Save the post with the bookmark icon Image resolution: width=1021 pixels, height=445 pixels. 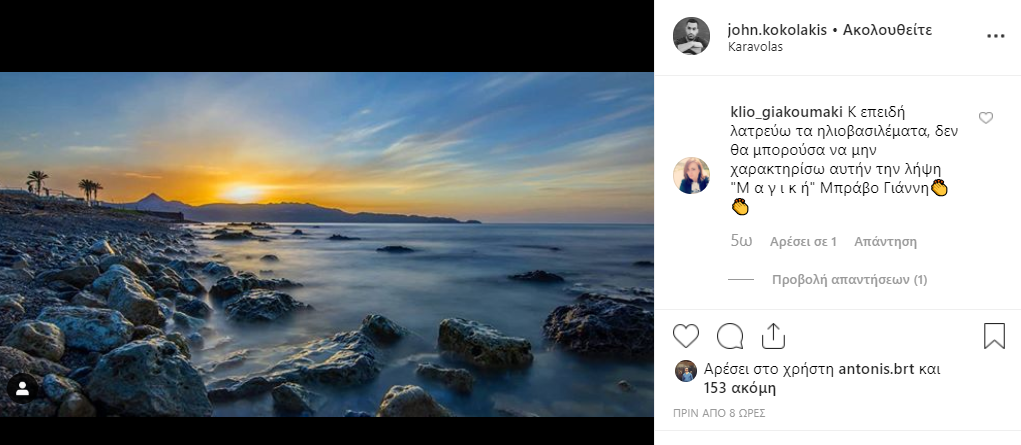994,336
